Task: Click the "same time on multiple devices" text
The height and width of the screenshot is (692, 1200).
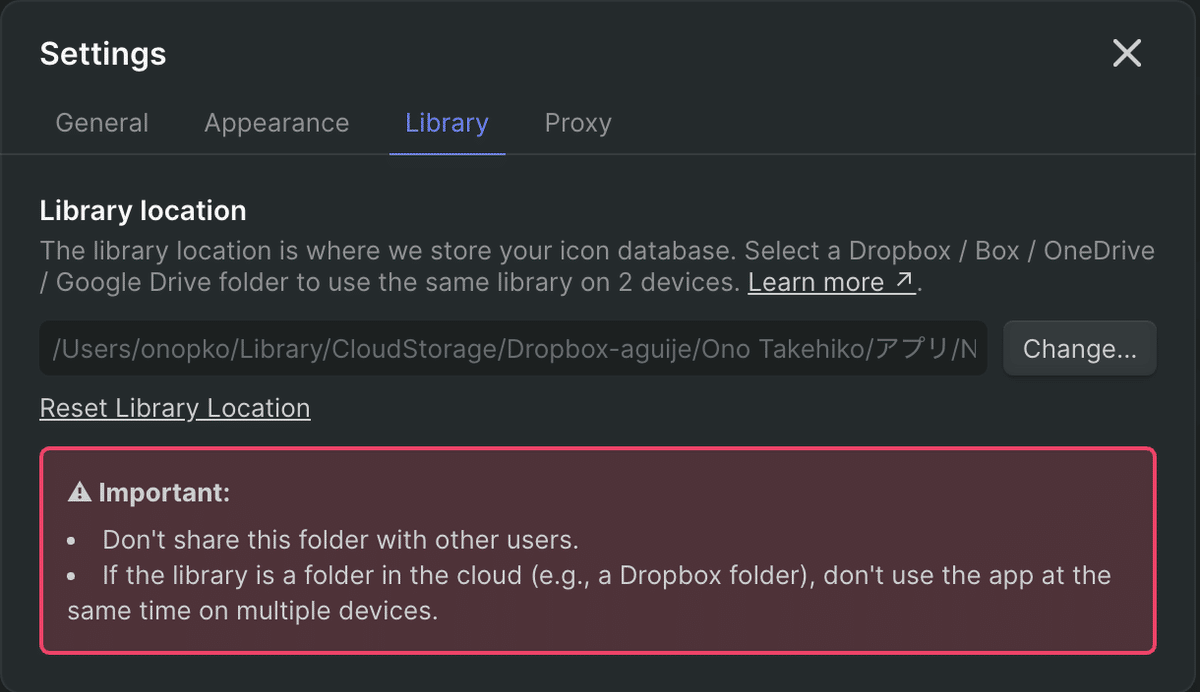Action: coord(253,611)
